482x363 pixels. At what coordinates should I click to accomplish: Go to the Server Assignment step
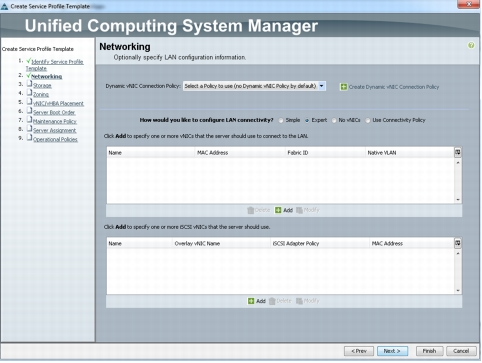tap(55, 131)
